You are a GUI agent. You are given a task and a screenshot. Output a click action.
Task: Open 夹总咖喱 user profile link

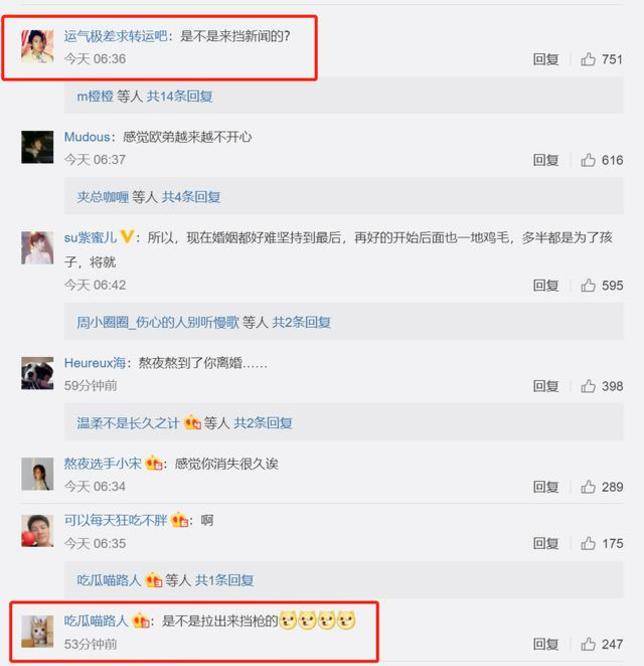click(102, 197)
